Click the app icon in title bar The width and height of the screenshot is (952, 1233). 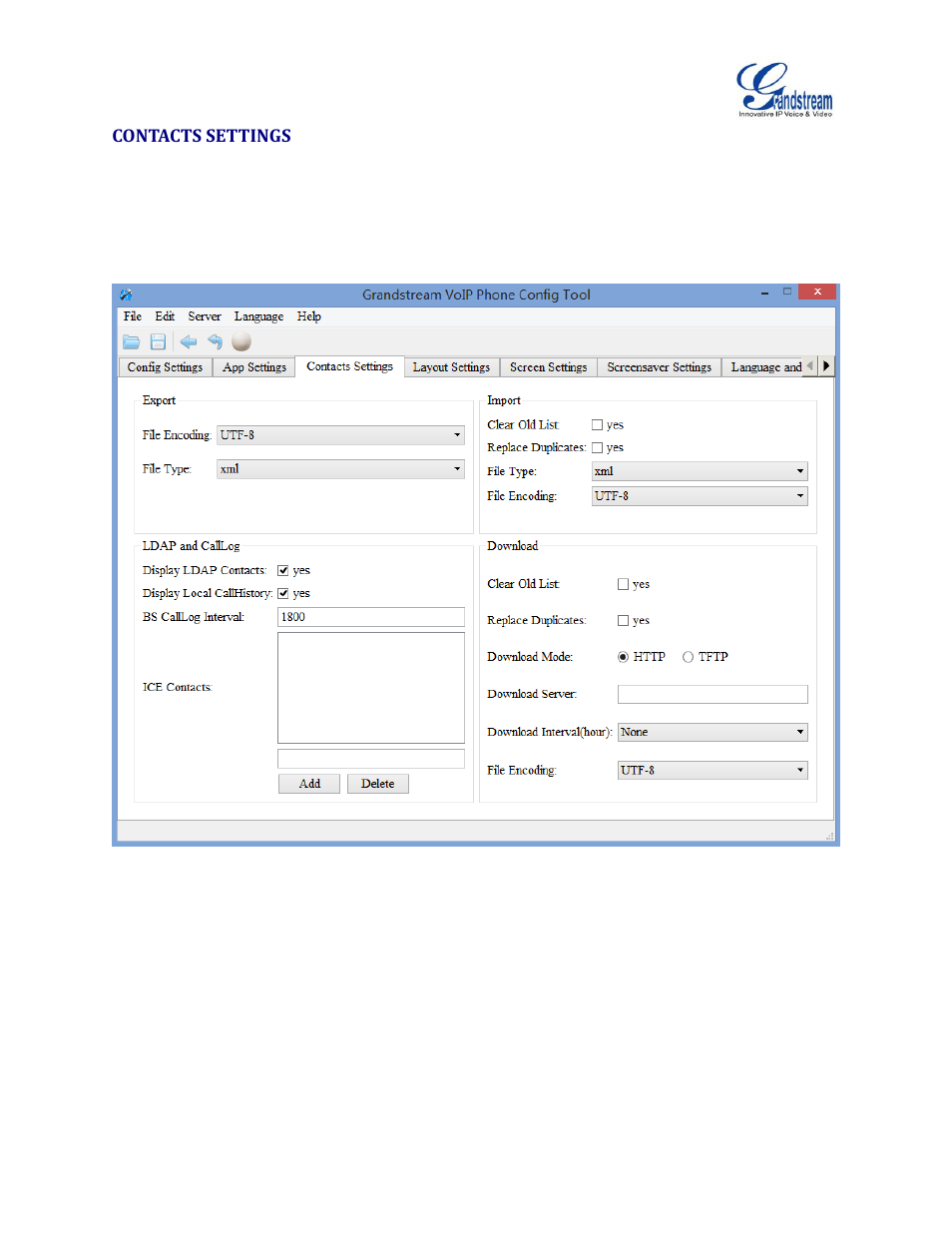[126, 295]
